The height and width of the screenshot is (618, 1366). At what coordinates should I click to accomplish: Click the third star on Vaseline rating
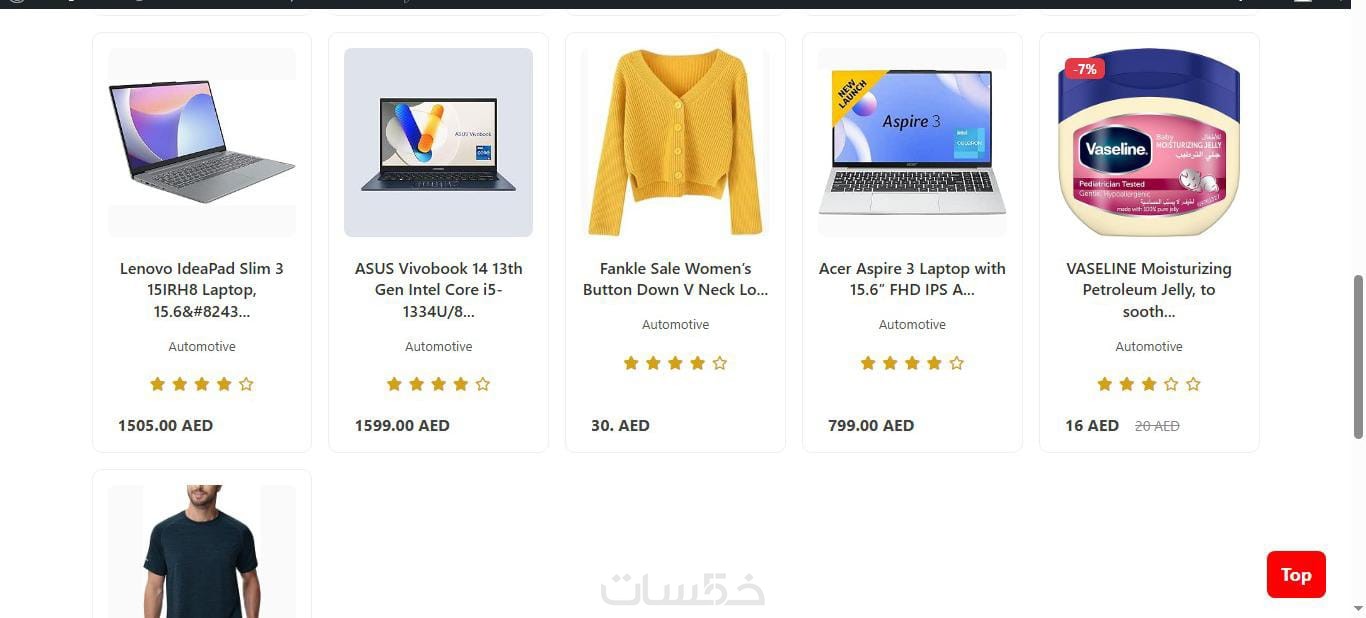(1149, 384)
